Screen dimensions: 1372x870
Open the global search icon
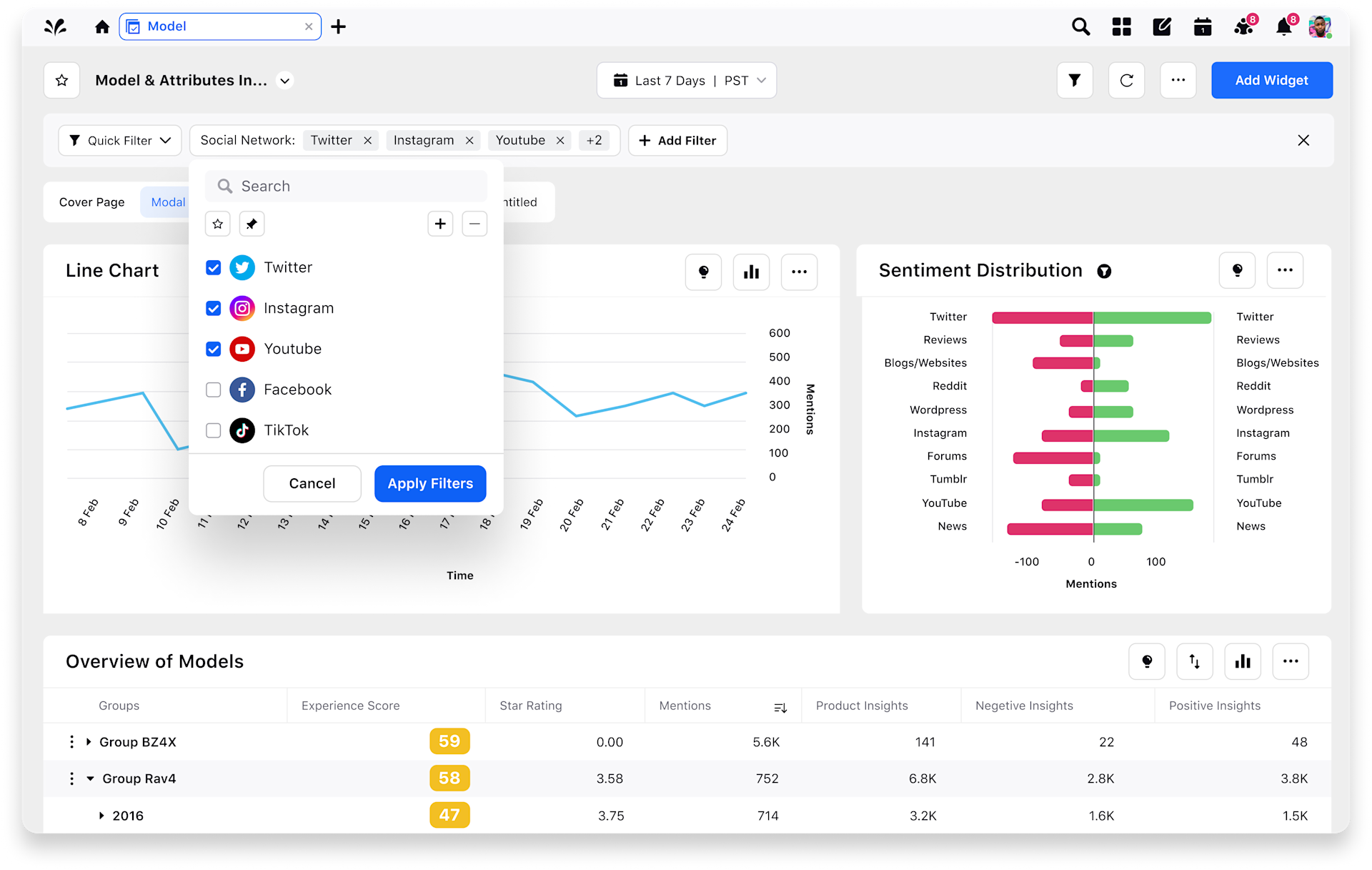pyautogui.click(x=1080, y=26)
